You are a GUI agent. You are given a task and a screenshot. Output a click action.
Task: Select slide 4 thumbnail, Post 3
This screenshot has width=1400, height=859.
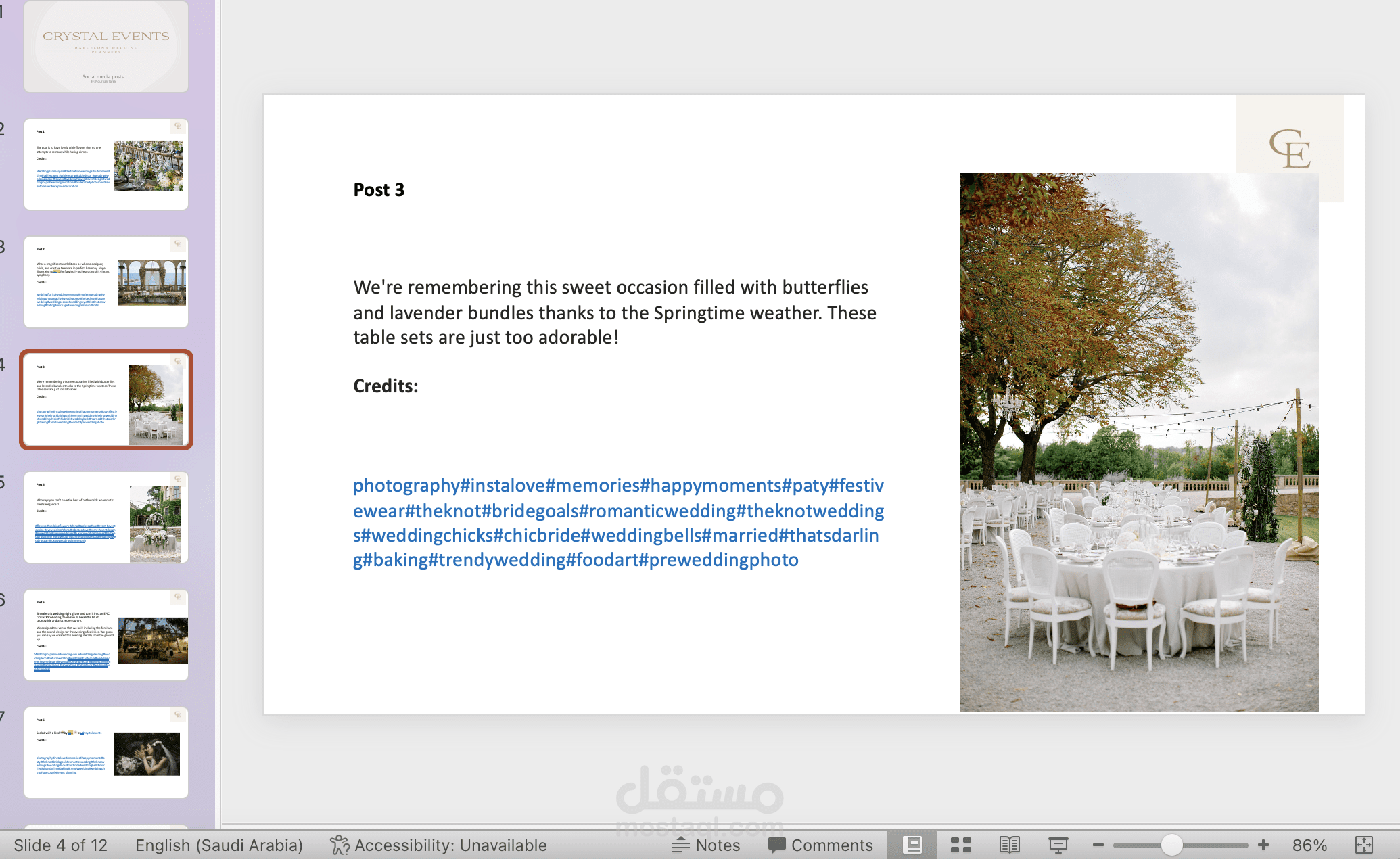pyautogui.click(x=106, y=400)
